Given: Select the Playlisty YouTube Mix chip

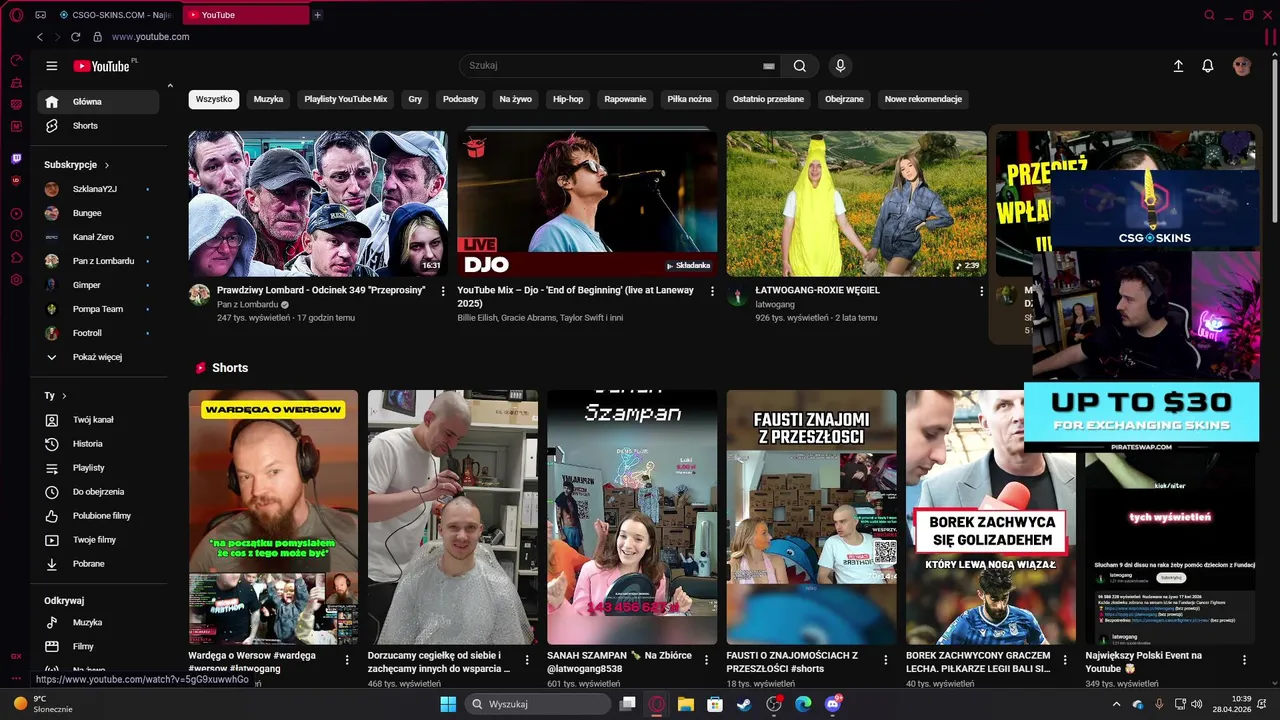Looking at the screenshot, I should (x=346, y=99).
